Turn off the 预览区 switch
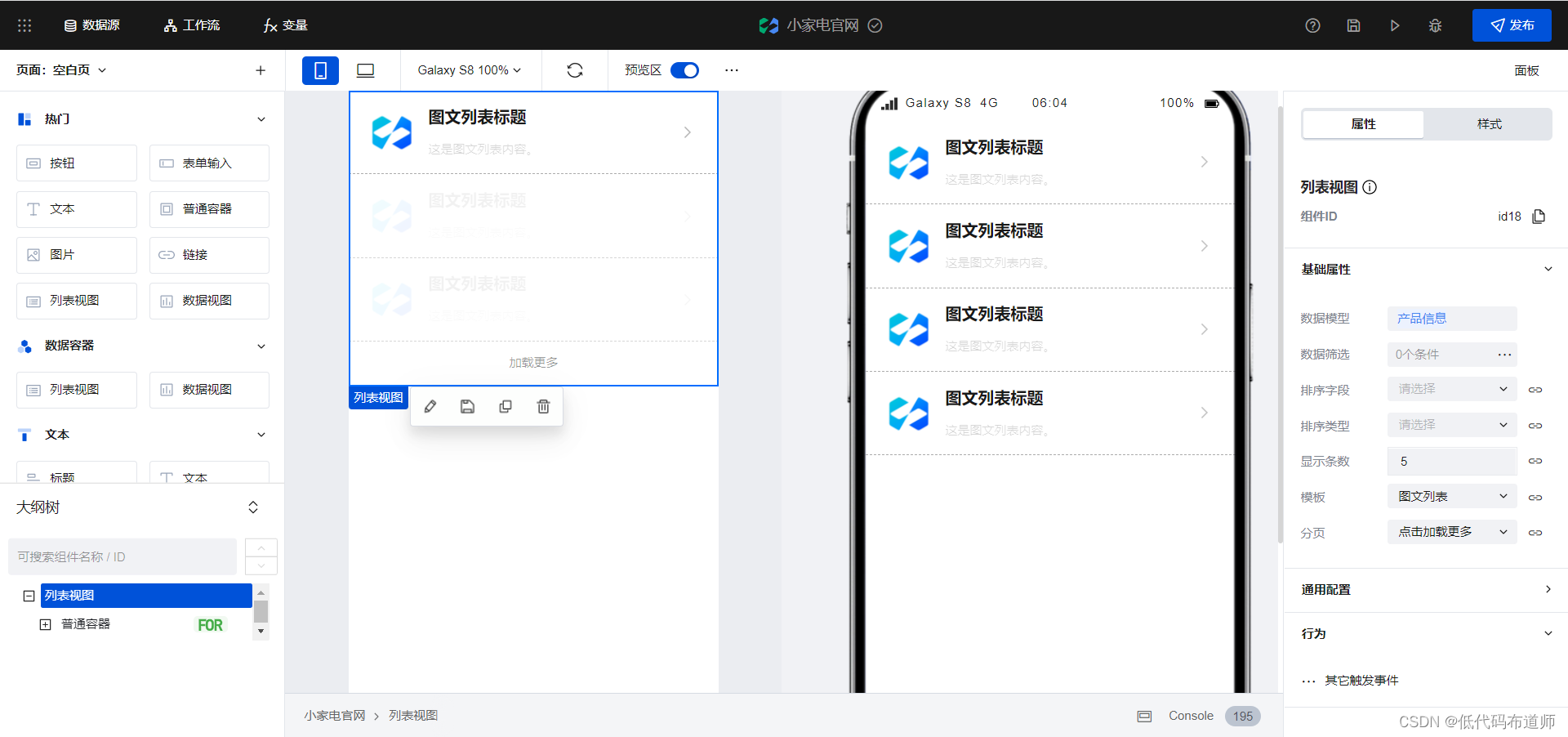This screenshot has height=737, width=1568. [685, 70]
